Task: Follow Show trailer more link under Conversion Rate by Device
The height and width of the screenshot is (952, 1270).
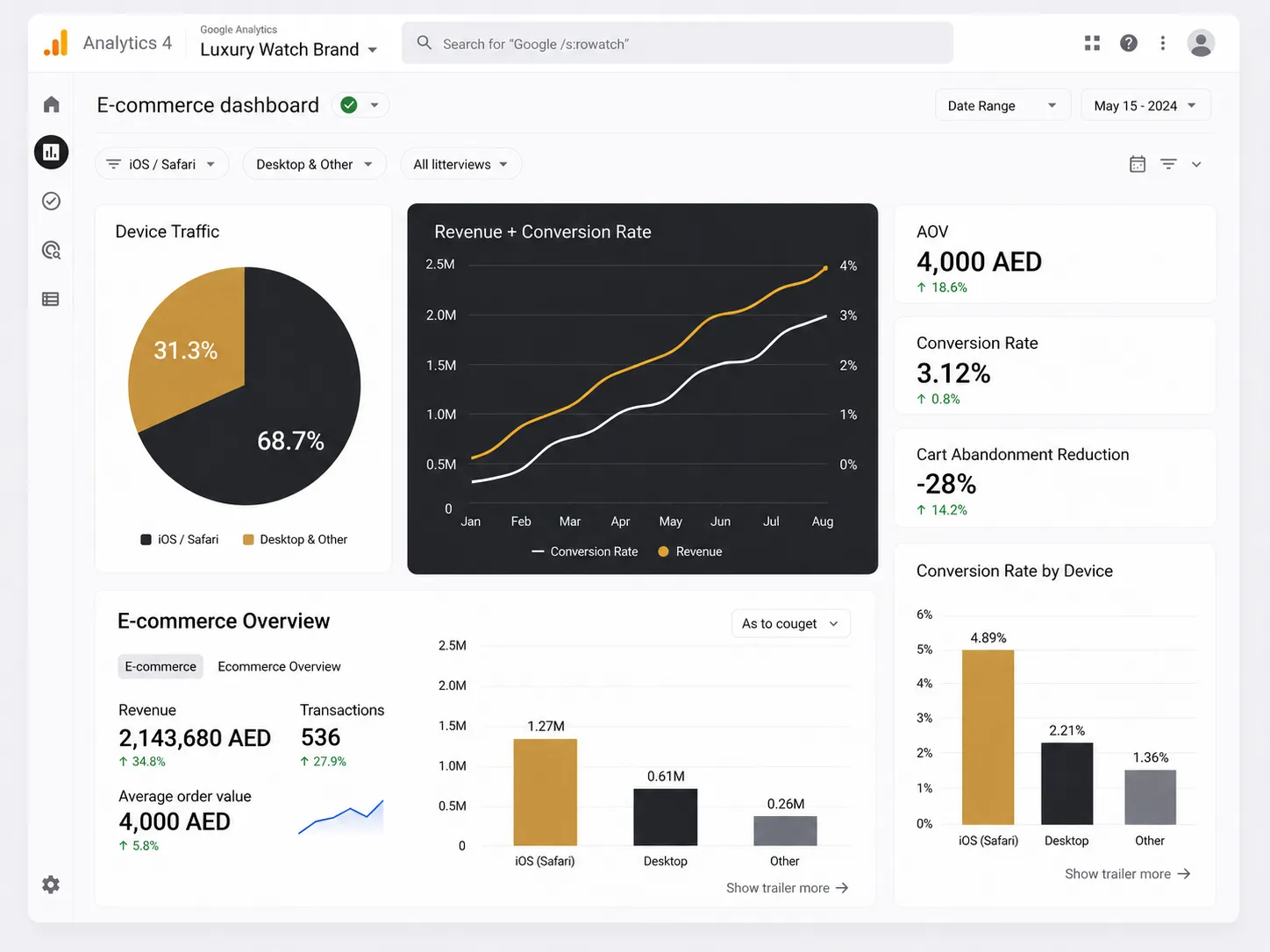Action: point(1127,874)
